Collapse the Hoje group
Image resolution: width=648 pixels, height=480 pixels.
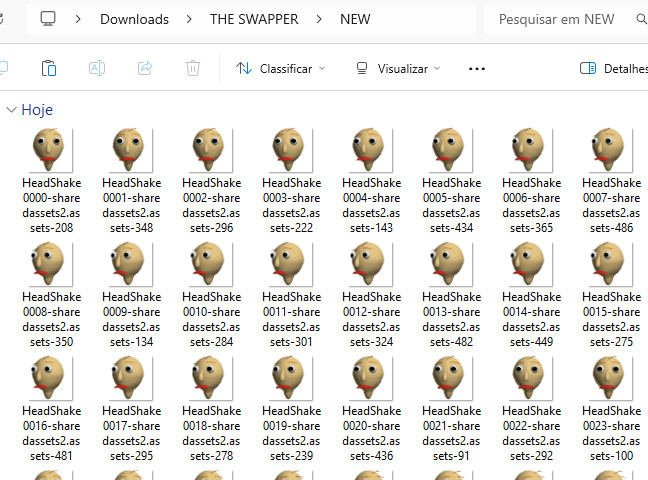[11, 110]
